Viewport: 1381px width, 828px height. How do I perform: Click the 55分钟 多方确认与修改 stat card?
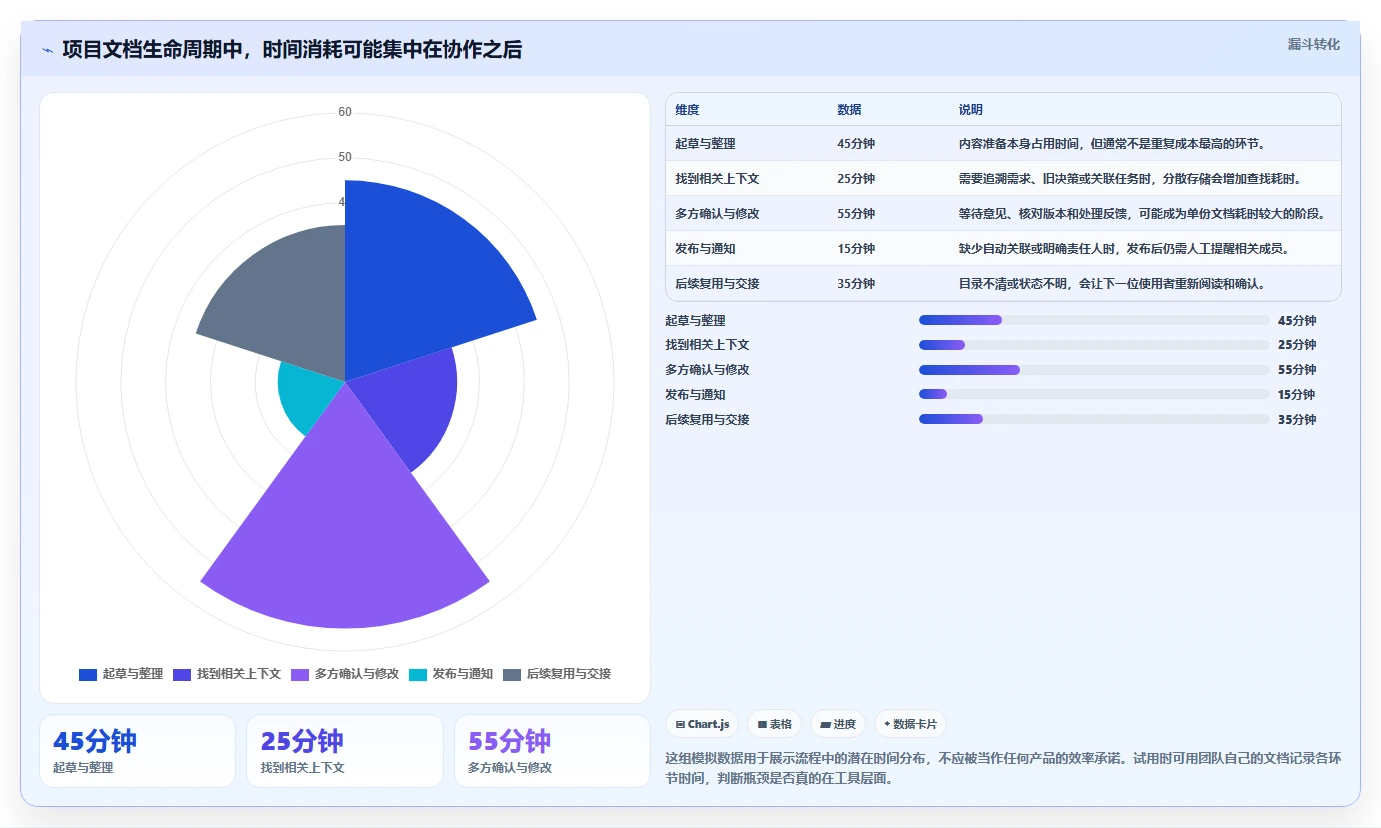pyautogui.click(x=552, y=751)
